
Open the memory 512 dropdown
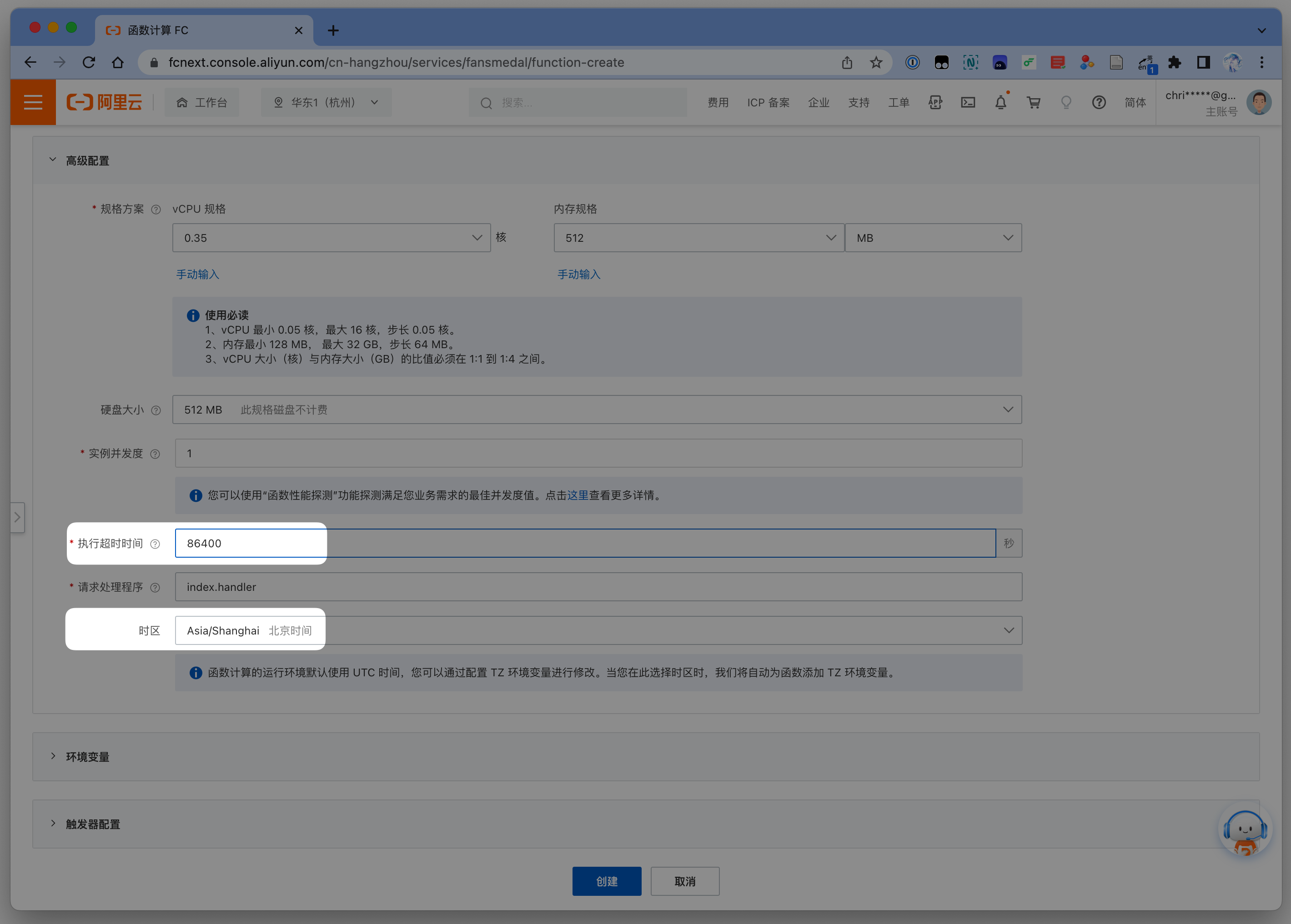698,238
